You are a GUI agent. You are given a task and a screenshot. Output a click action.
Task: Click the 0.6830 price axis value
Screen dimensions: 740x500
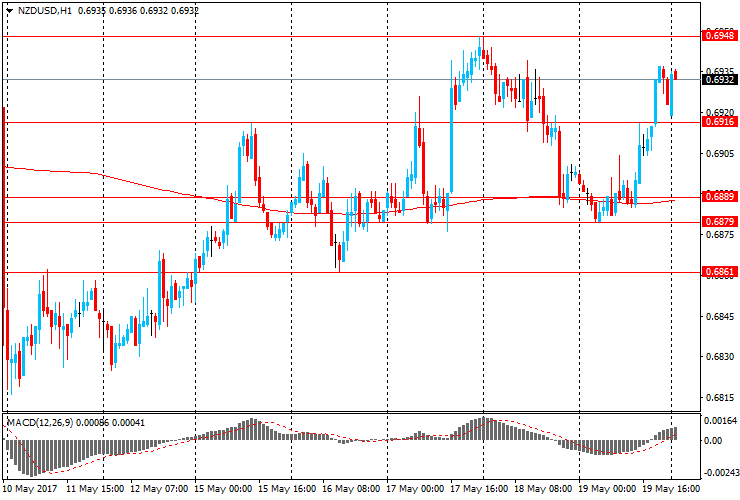point(720,357)
